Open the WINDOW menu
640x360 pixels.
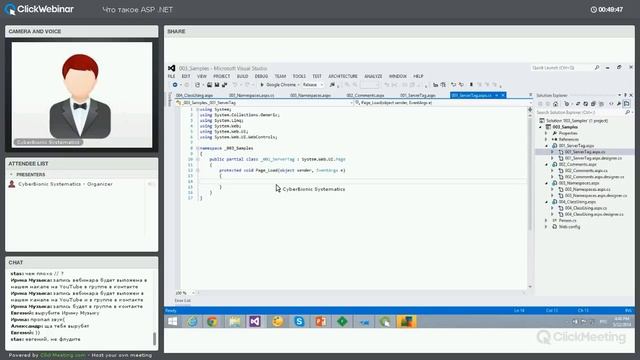(x=398, y=76)
